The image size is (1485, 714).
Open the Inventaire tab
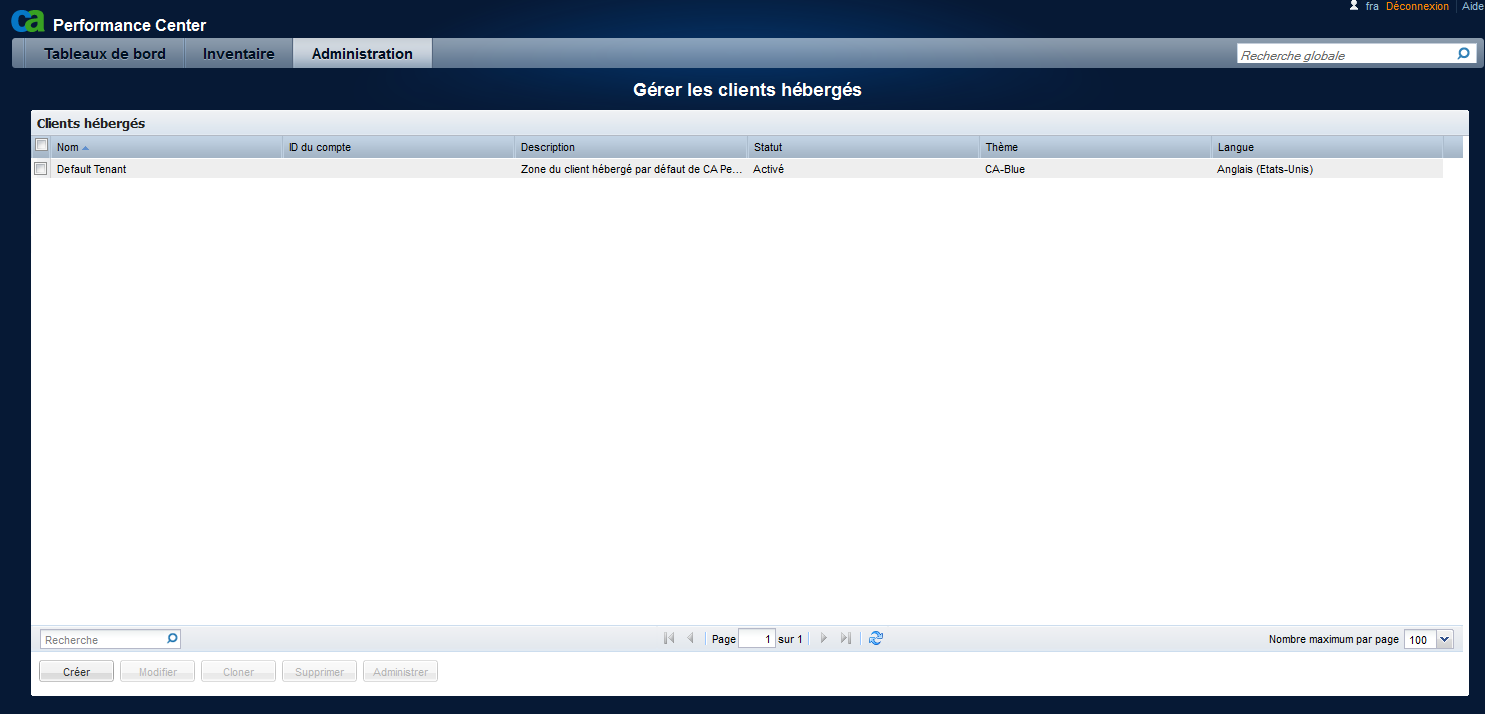click(239, 54)
